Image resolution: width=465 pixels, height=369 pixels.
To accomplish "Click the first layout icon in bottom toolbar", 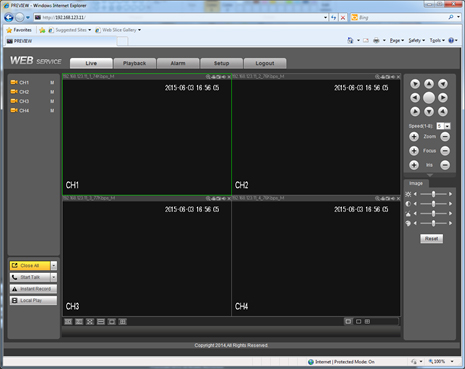I will 68,322.
